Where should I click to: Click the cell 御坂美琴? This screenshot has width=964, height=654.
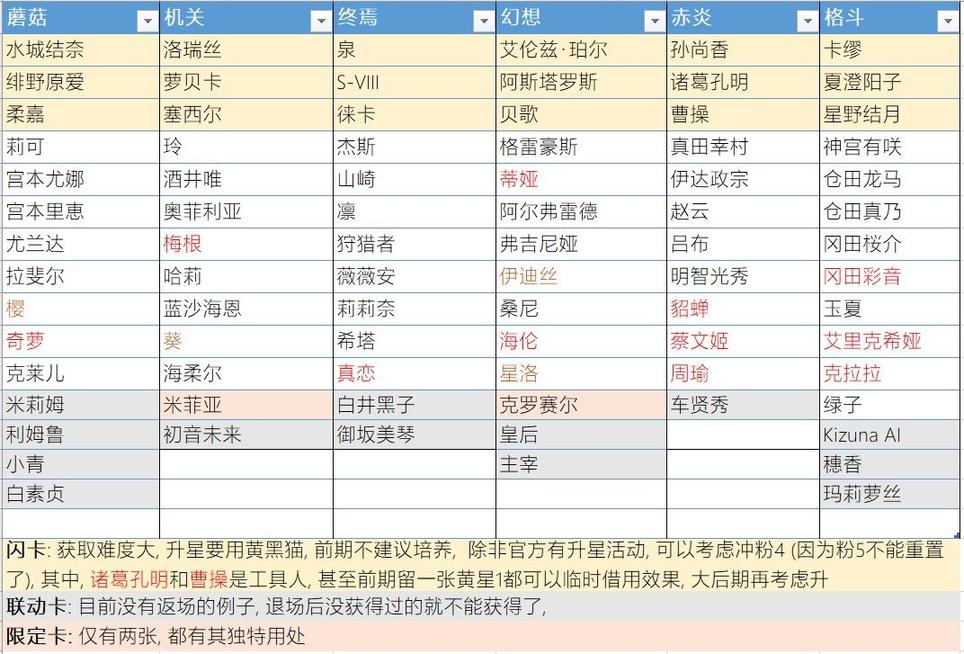tap(414, 435)
